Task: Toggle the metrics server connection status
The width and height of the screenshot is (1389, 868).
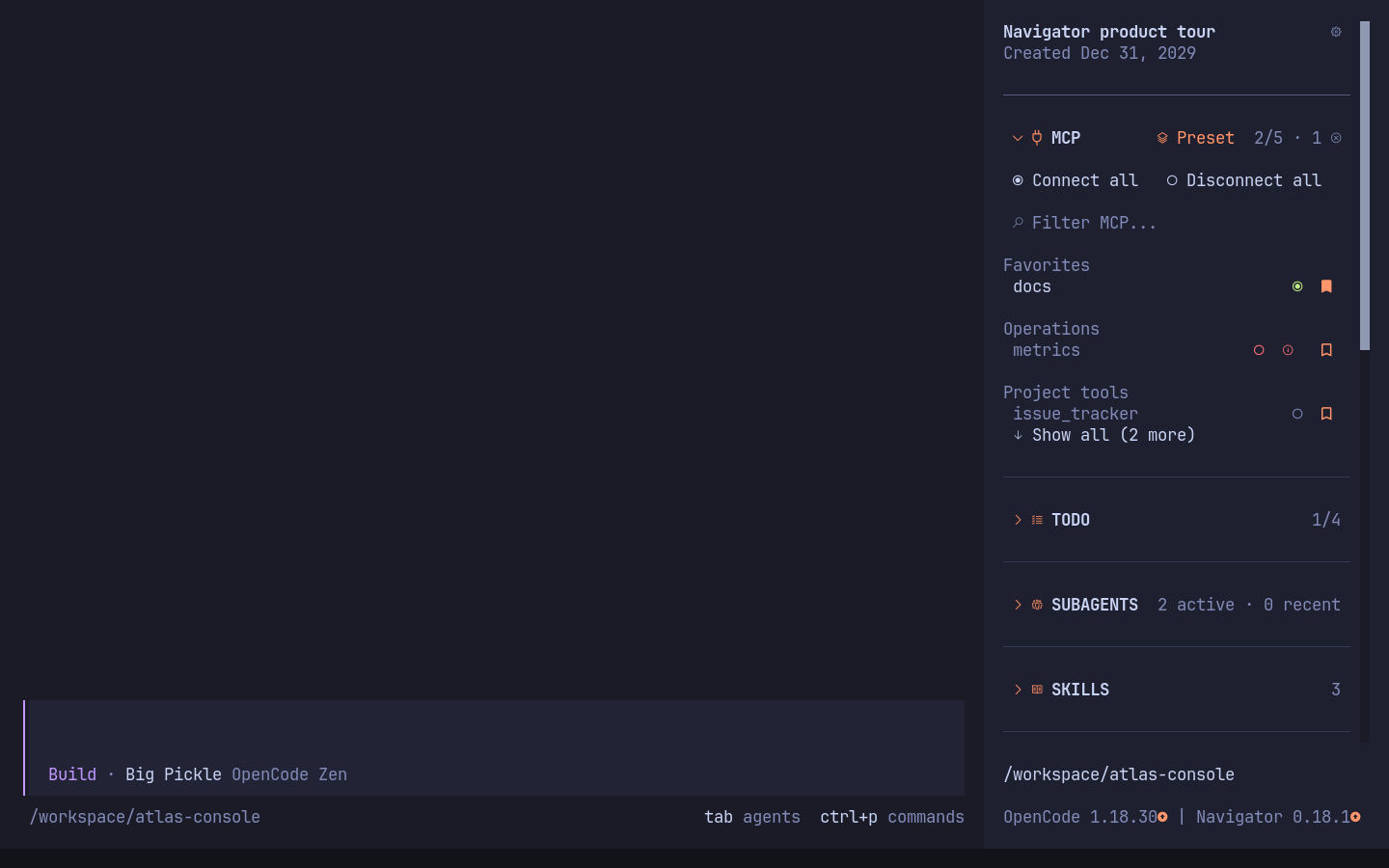Action: (x=1259, y=350)
